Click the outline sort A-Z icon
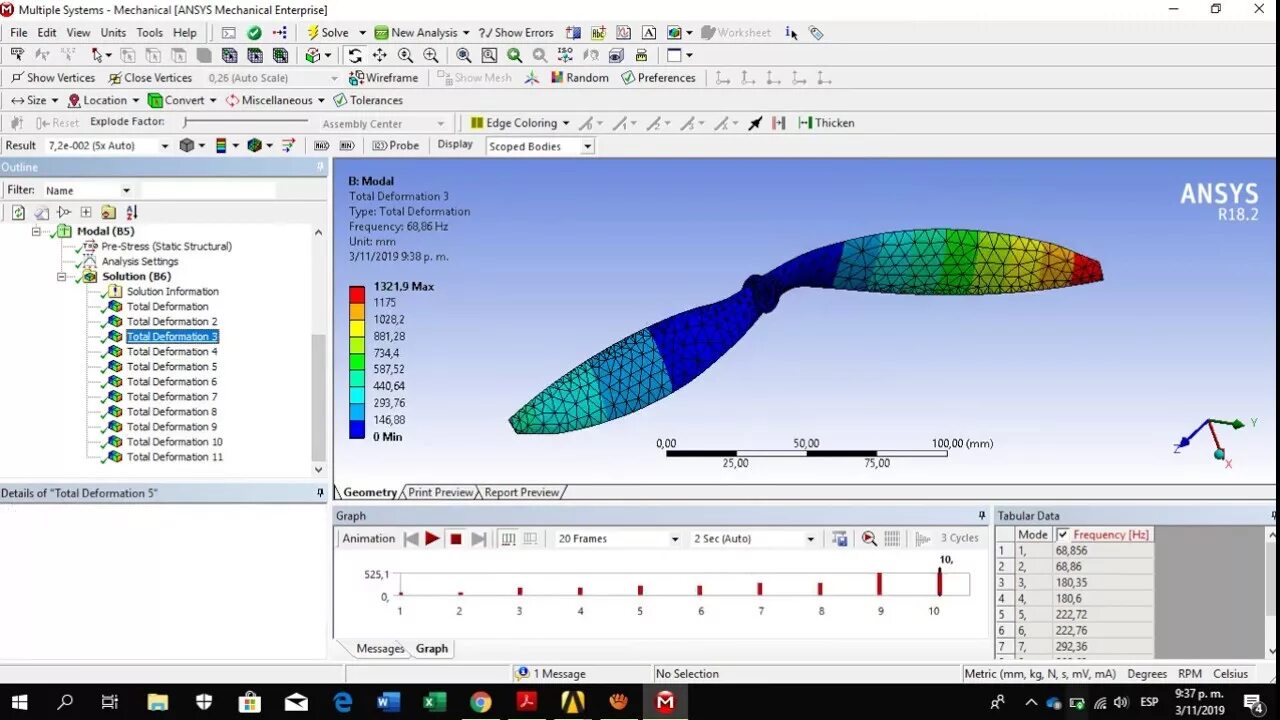The image size is (1280, 720). tap(132, 212)
